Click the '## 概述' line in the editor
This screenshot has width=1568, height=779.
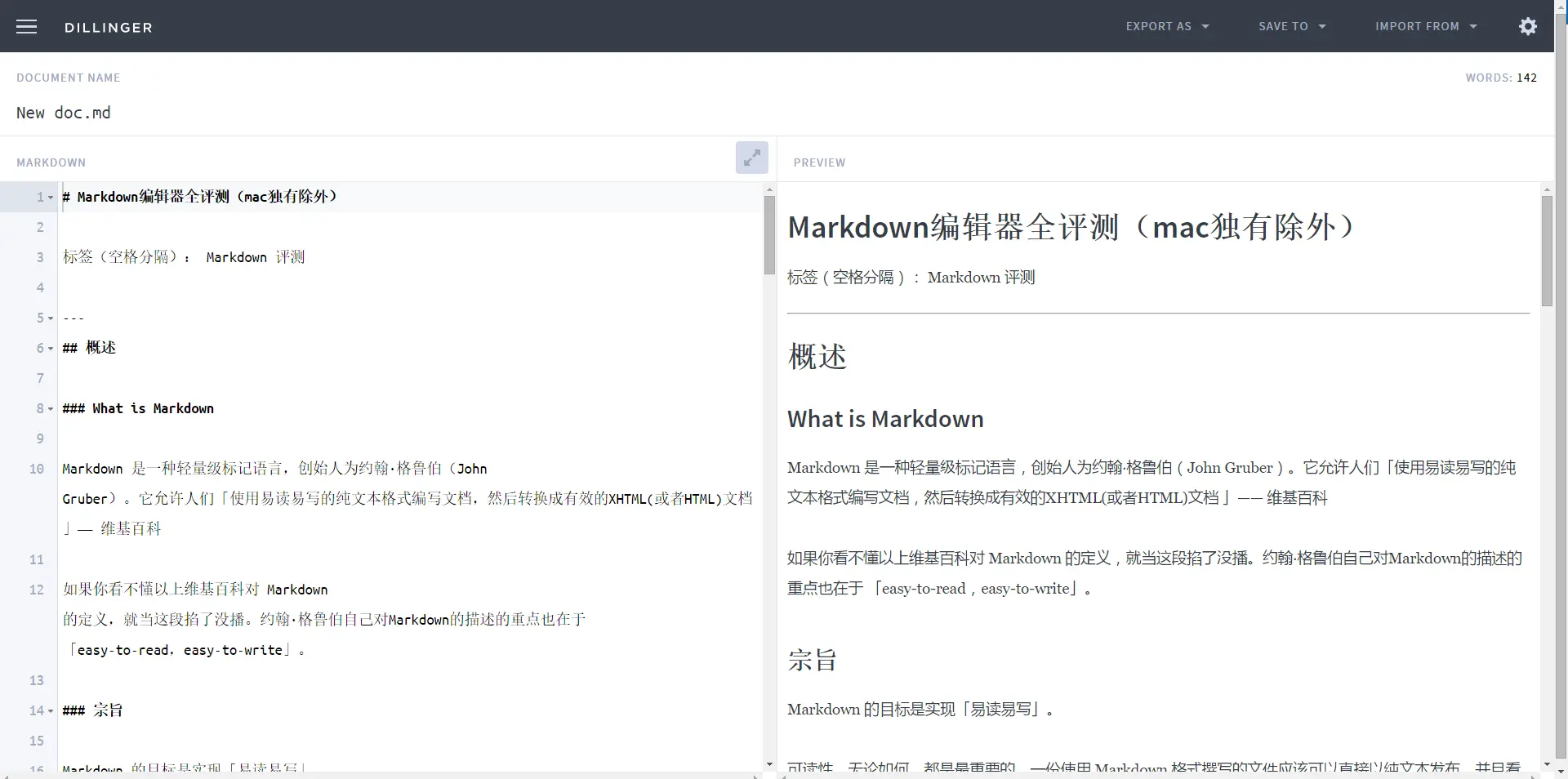coord(89,348)
